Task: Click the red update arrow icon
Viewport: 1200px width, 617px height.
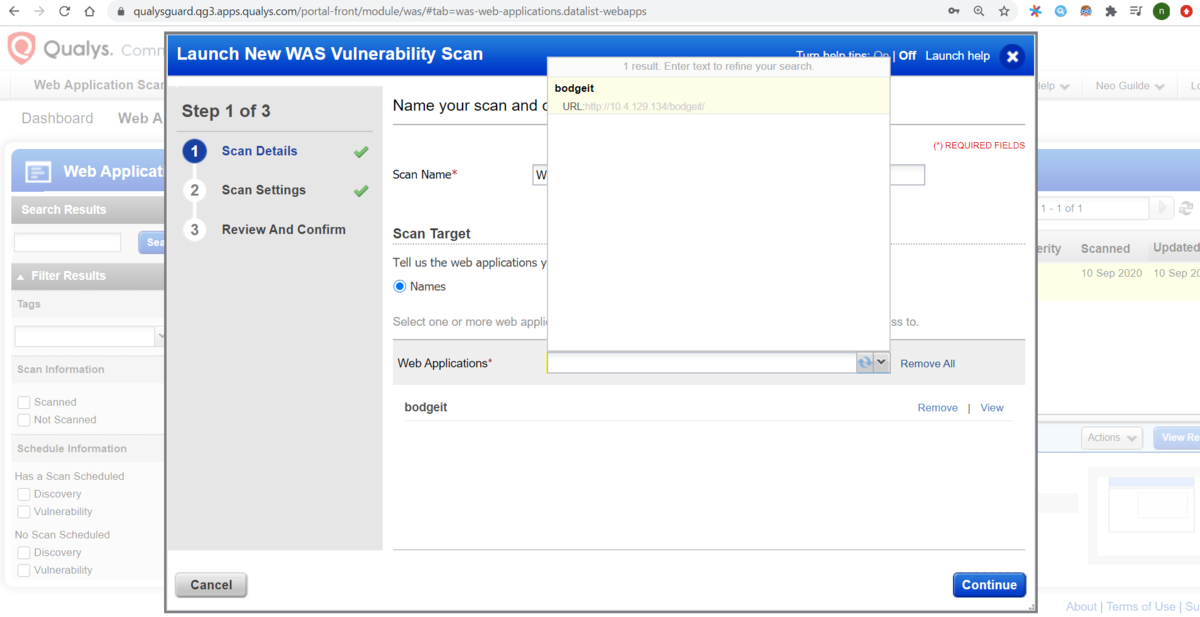Action: pos(1187,12)
